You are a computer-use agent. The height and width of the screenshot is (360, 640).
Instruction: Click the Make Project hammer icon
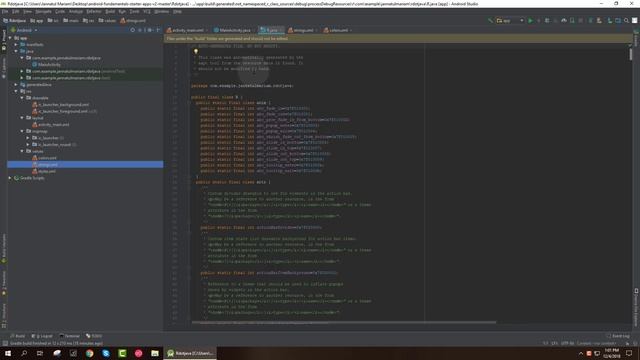pos(490,20)
